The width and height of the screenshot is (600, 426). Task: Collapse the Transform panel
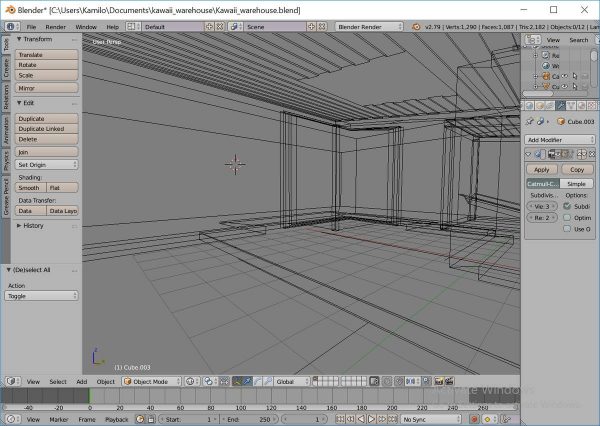click(20, 39)
